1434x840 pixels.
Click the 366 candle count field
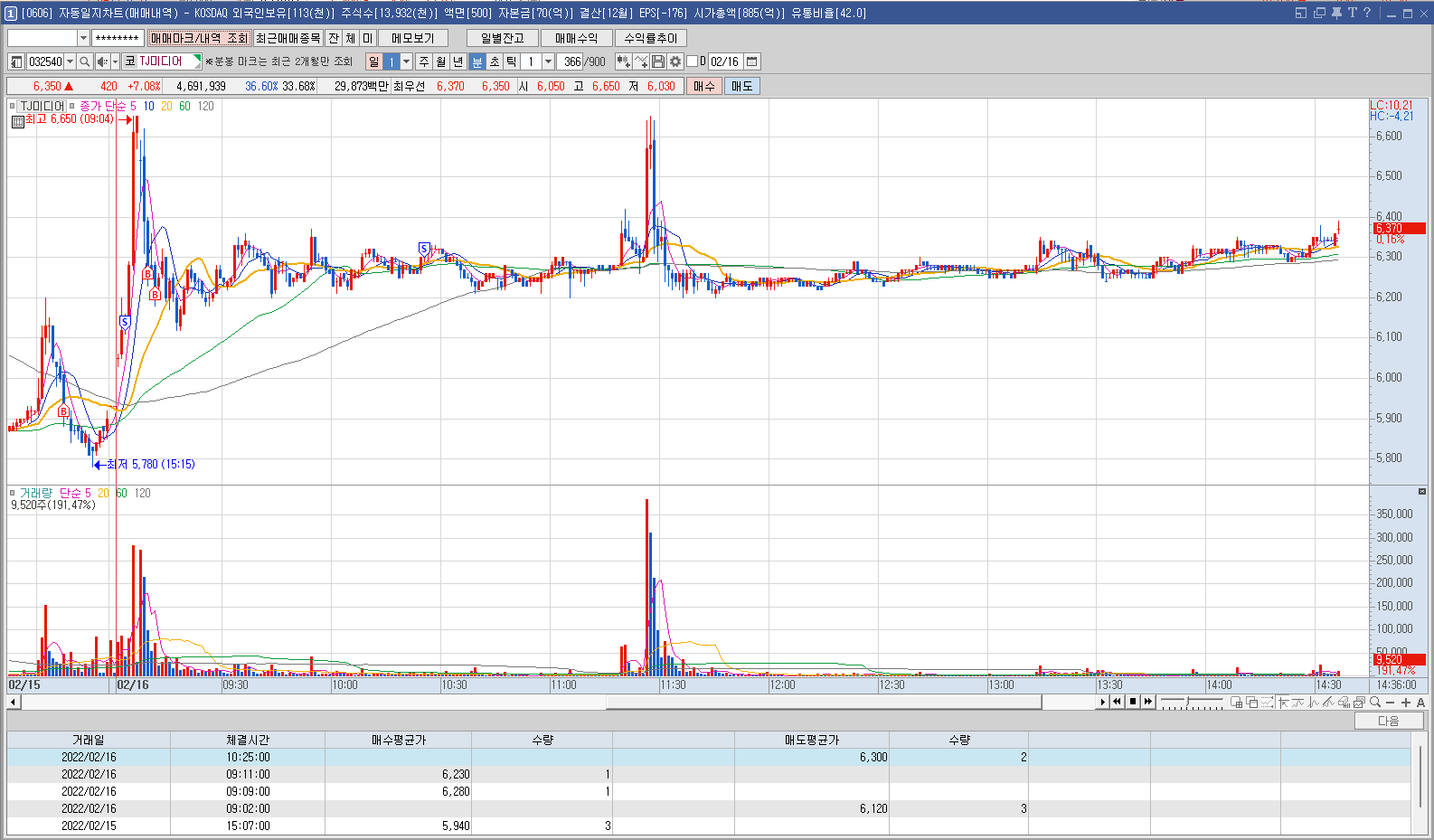(571, 61)
